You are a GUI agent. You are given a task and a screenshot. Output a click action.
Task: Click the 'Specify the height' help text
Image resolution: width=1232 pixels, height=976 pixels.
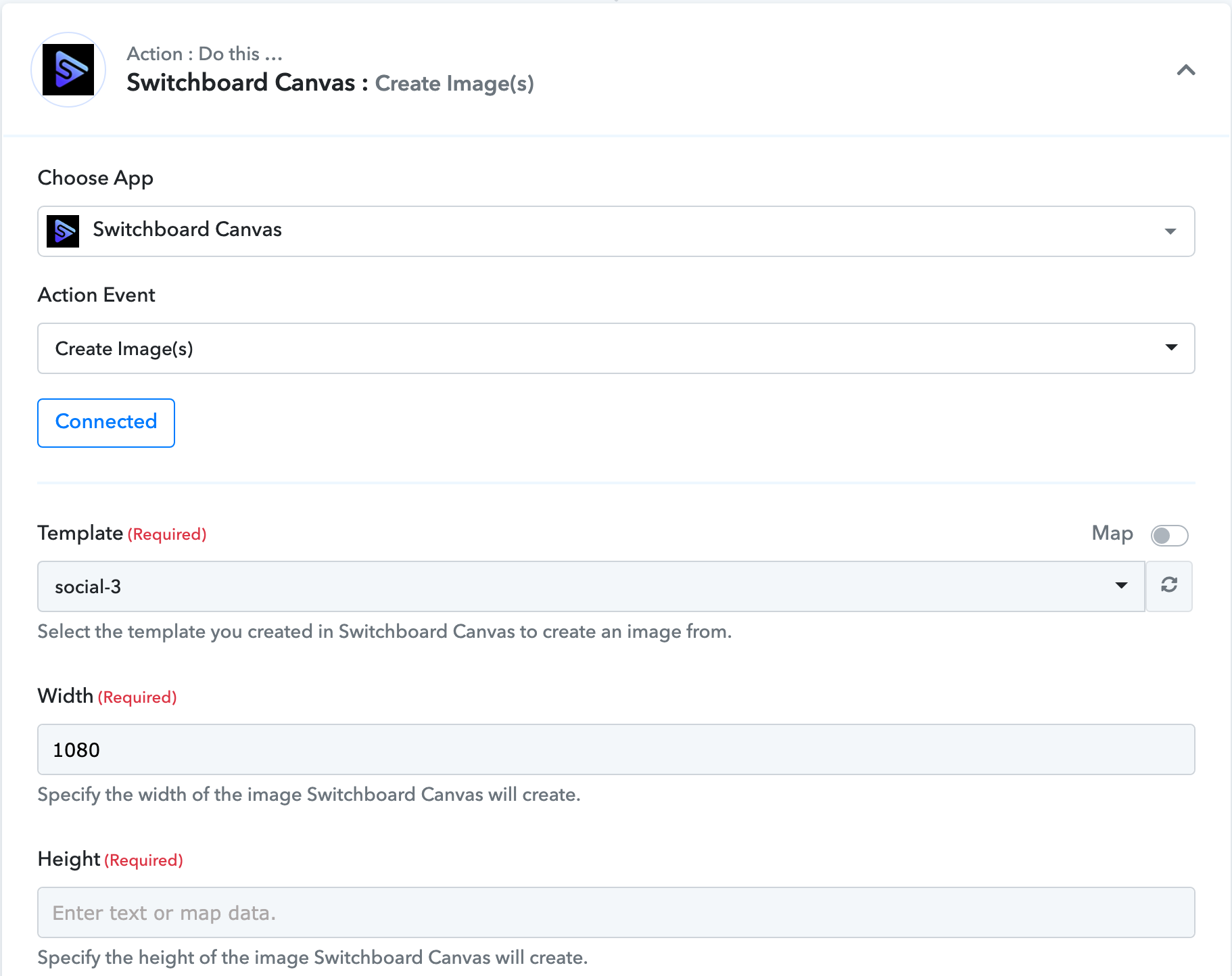coord(312,958)
